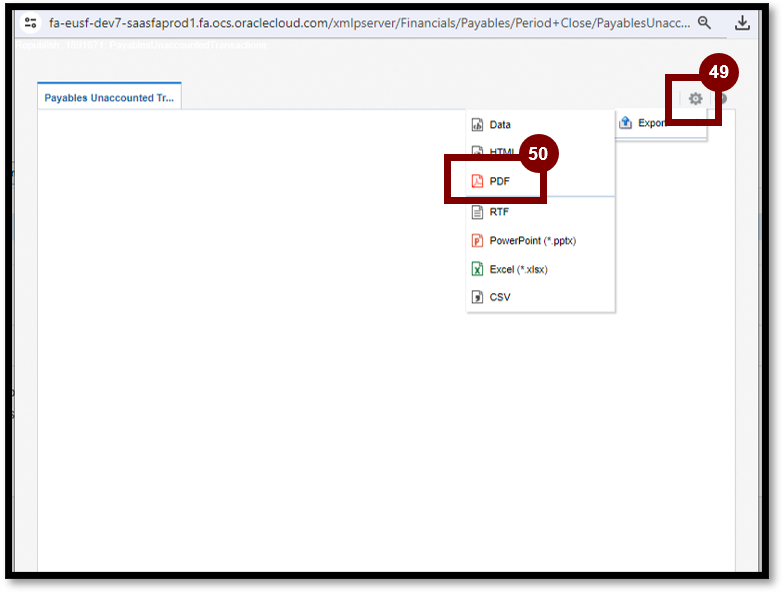Screen dimensions: 782x592
Task: View site information icon in address bar
Action: click(x=30, y=23)
